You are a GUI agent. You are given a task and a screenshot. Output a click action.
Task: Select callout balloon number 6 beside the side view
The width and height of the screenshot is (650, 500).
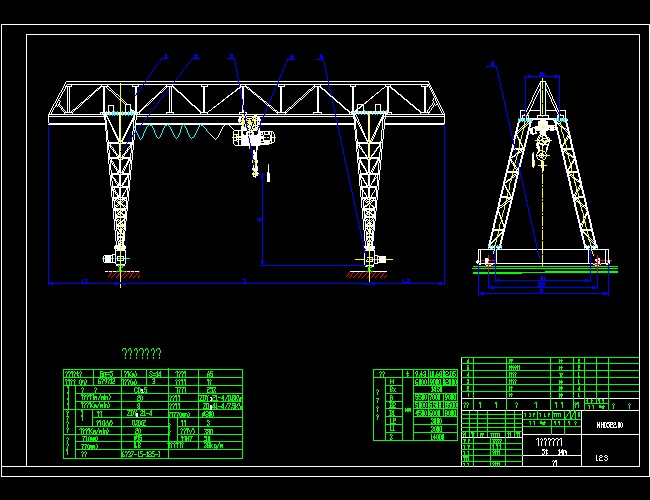492,64
